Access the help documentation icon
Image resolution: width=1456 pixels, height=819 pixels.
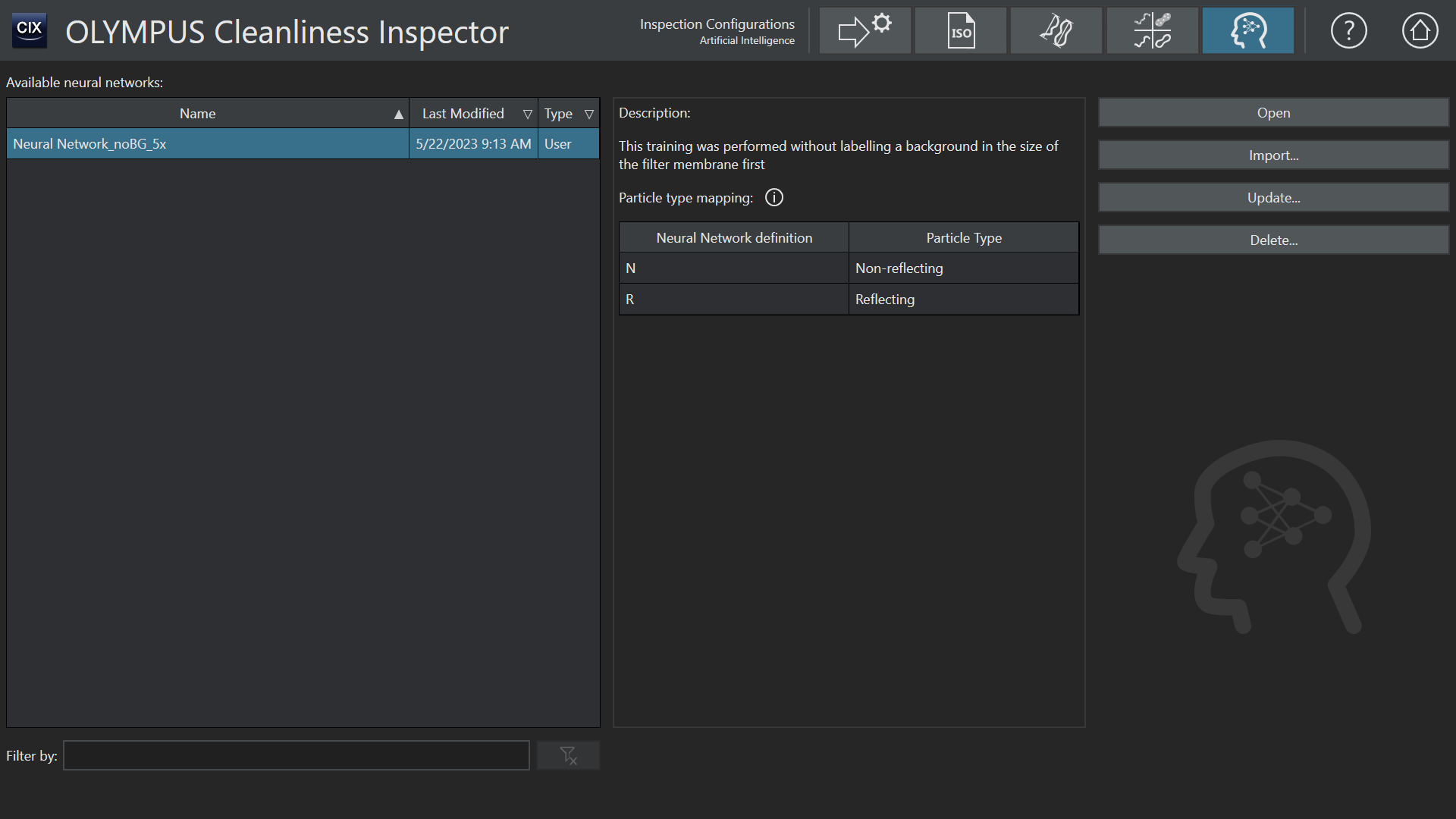point(1348,31)
